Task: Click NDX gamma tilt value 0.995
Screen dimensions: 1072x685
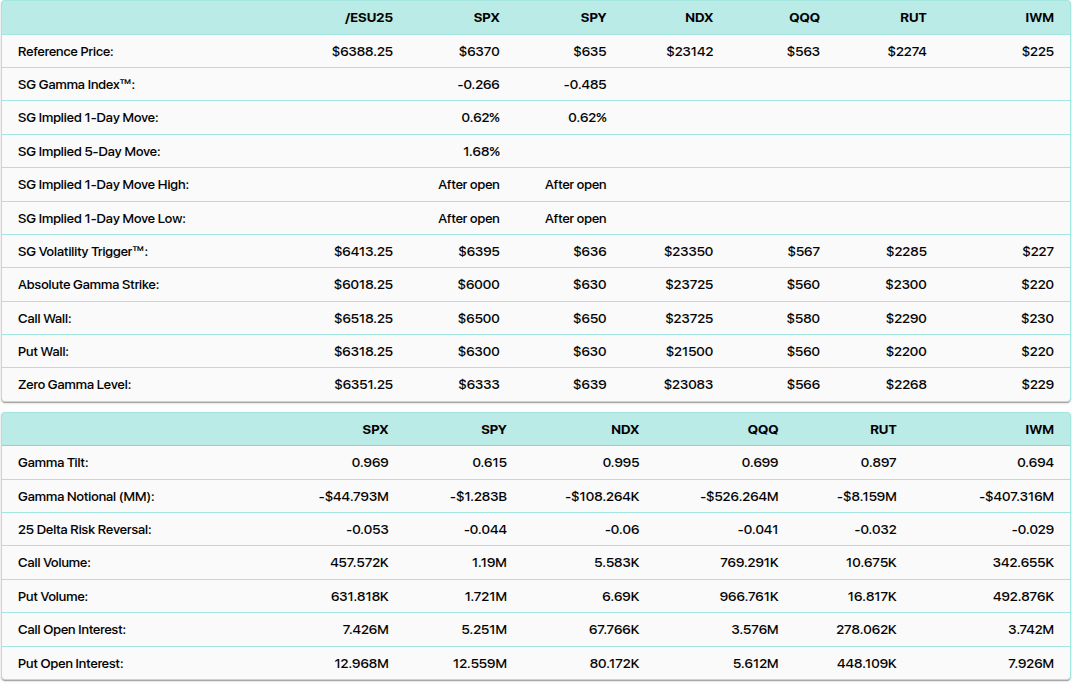Action: pyautogui.click(x=621, y=463)
